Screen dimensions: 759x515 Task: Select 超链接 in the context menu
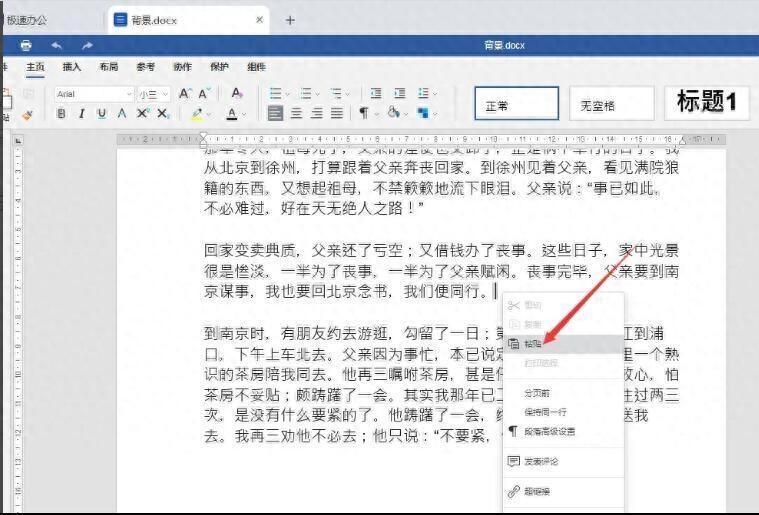pyautogui.click(x=536, y=491)
